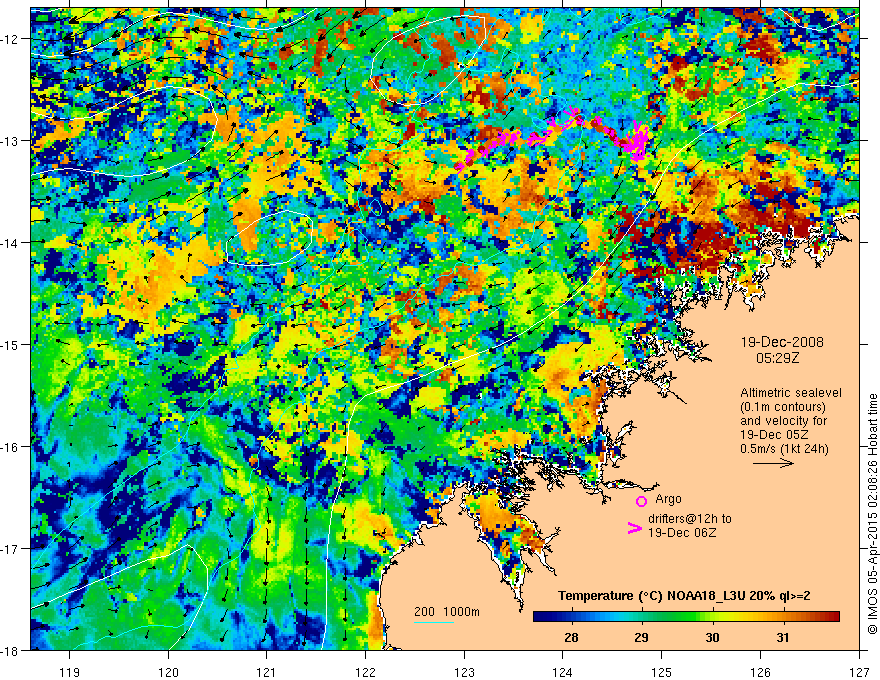Click the IMOS copyright timestamp text
The width and height of the screenshot is (880, 680).
873,514
